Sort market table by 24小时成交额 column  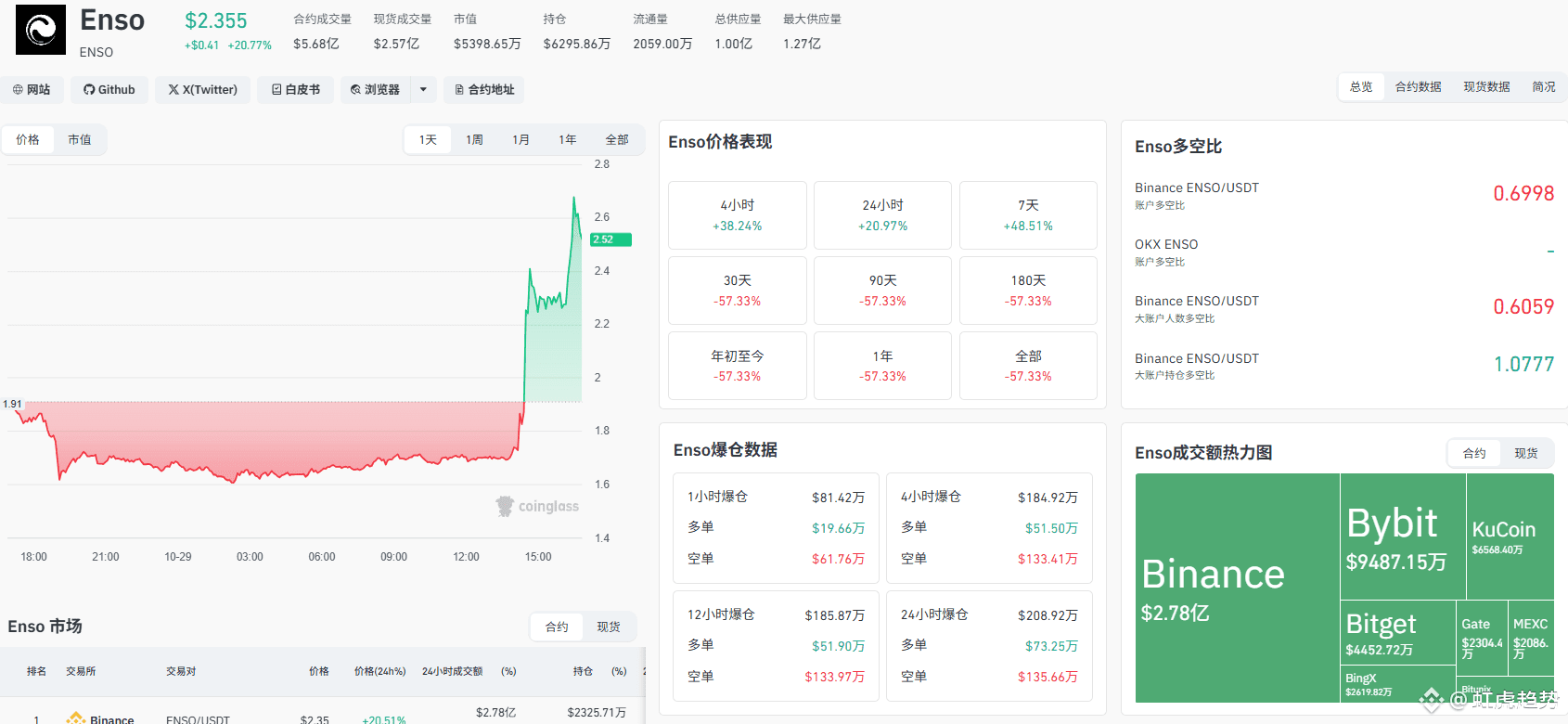point(453,671)
